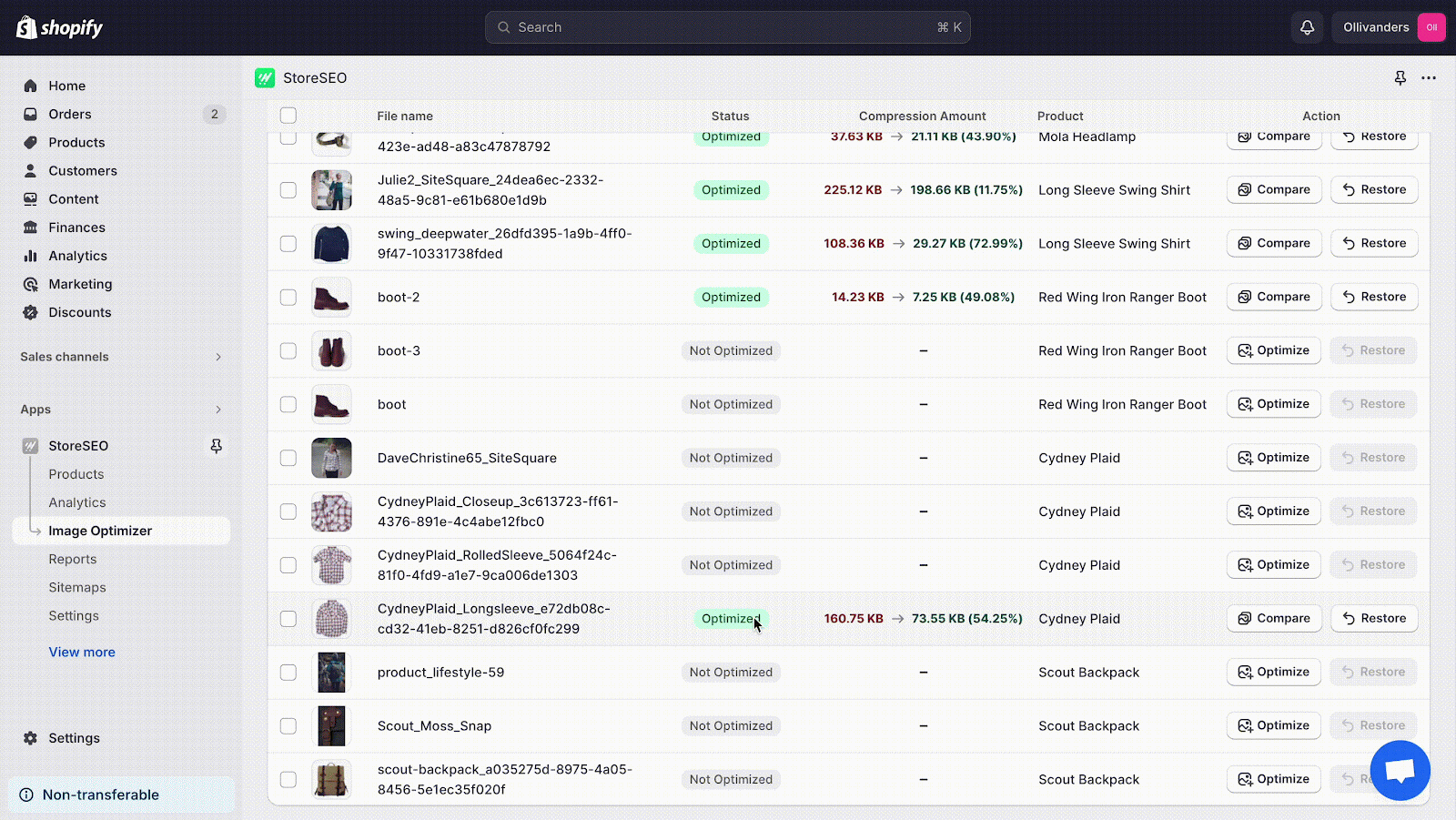1456x820 pixels.
Task: Open StoreSEO Settings submenu item
Action: point(74,615)
